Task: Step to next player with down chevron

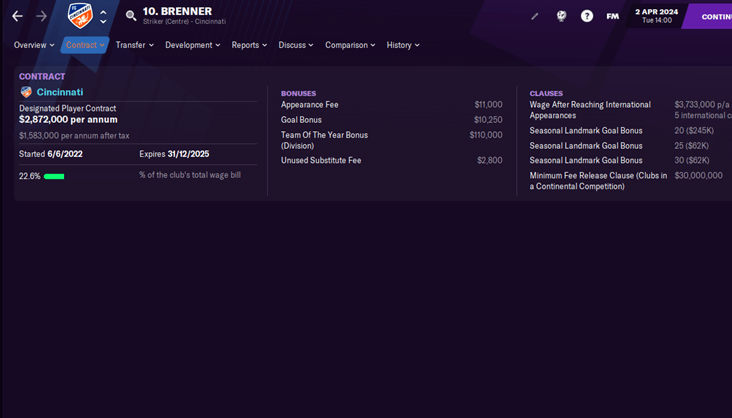Action: [x=103, y=22]
